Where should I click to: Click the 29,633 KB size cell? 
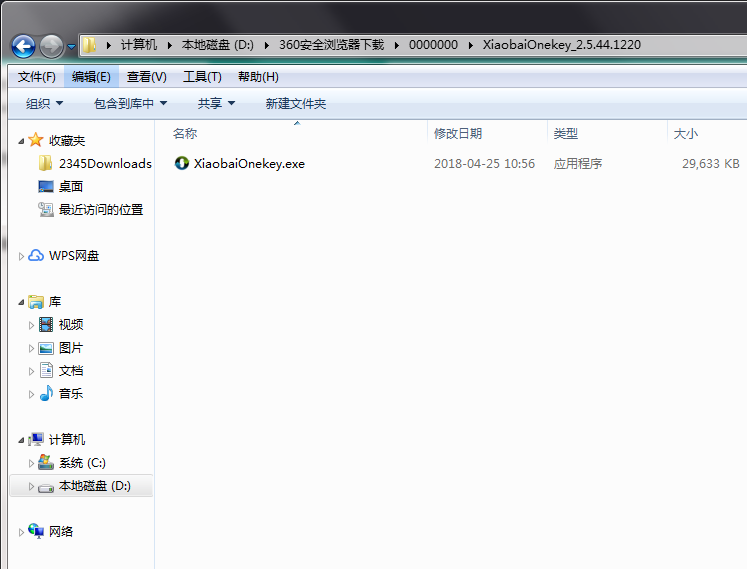[710, 163]
